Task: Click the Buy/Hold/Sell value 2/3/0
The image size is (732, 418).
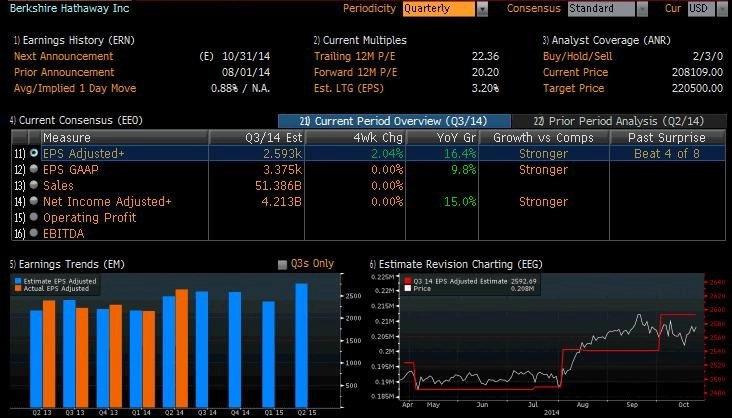Action: tap(708, 57)
